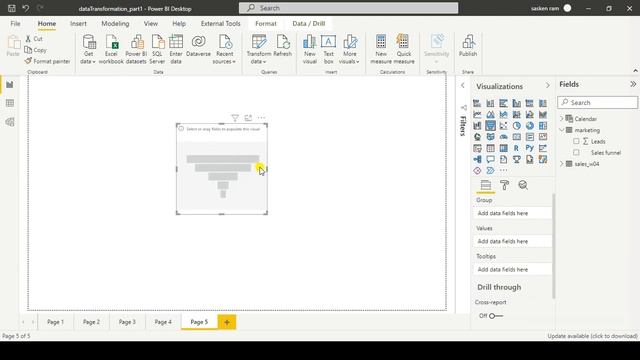Toggle the Cross-report switch
Screen dimensions: 640x360
(x=496, y=316)
